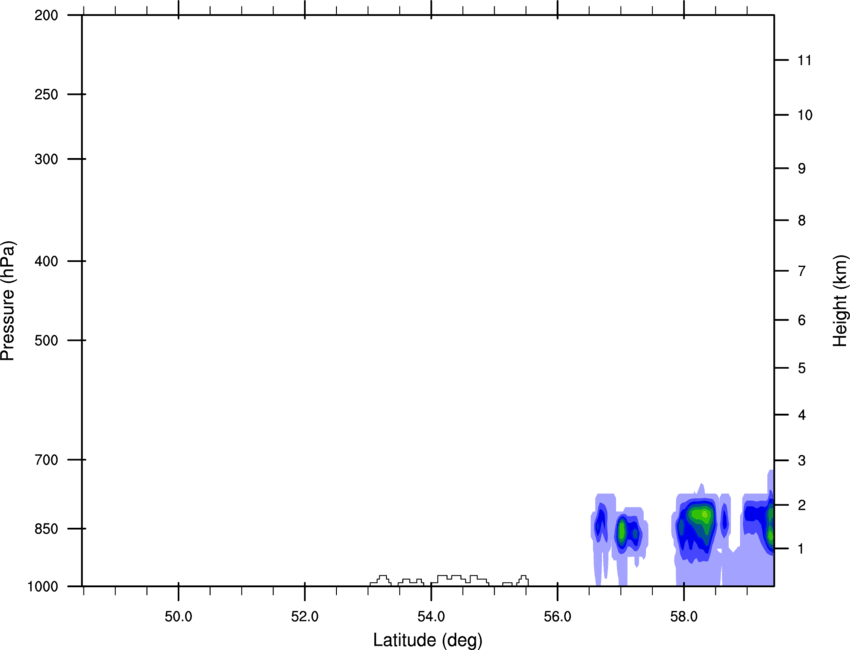Click the terrain bump near 53.2 latitude
The height and width of the screenshot is (650, 850).
381,581
